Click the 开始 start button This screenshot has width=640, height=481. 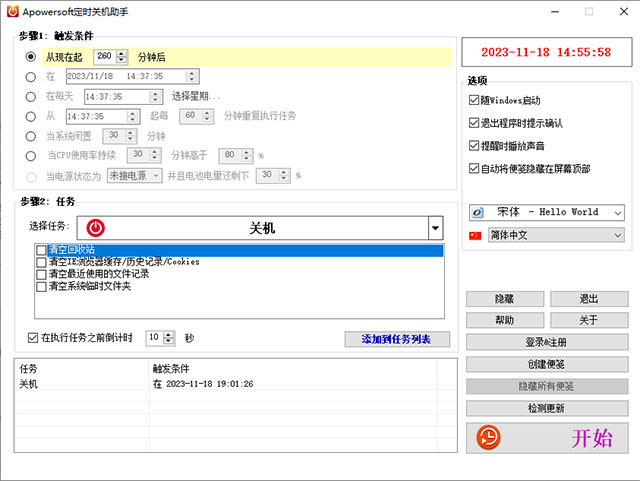[x=547, y=438]
